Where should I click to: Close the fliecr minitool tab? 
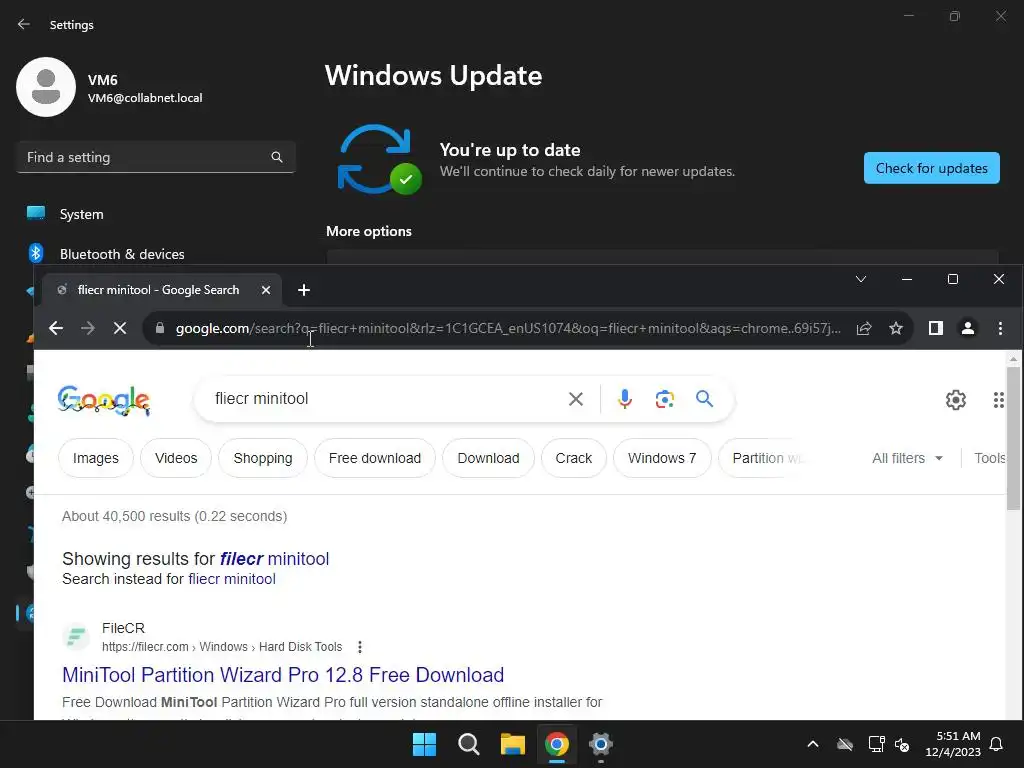pyautogui.click(x=266, y=290)
